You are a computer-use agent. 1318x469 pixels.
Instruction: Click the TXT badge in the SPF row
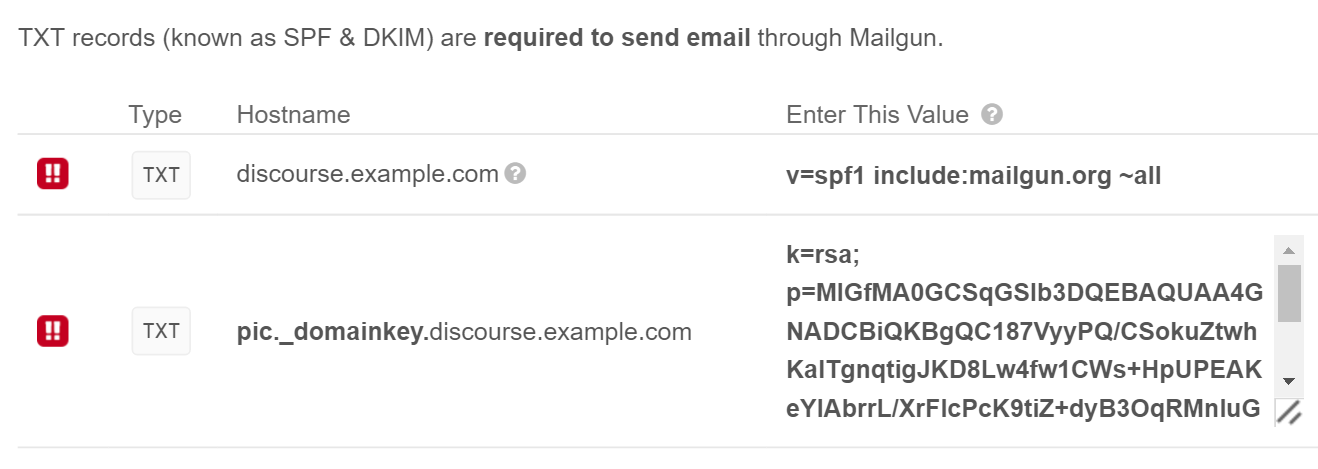coord(161,175)
